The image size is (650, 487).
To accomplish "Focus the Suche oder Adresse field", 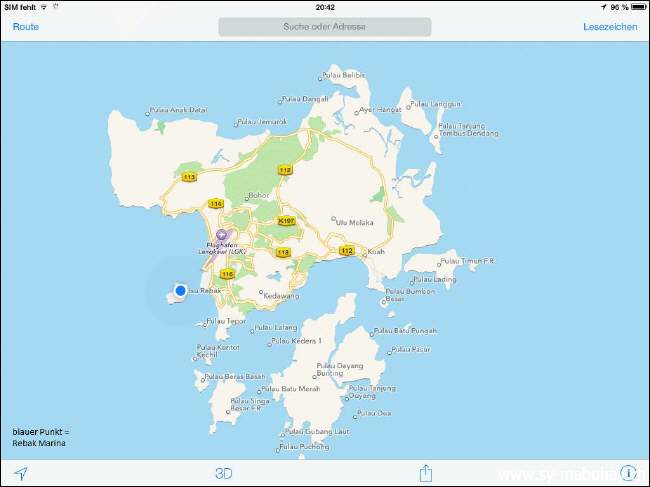I will (x=325, y=27).
